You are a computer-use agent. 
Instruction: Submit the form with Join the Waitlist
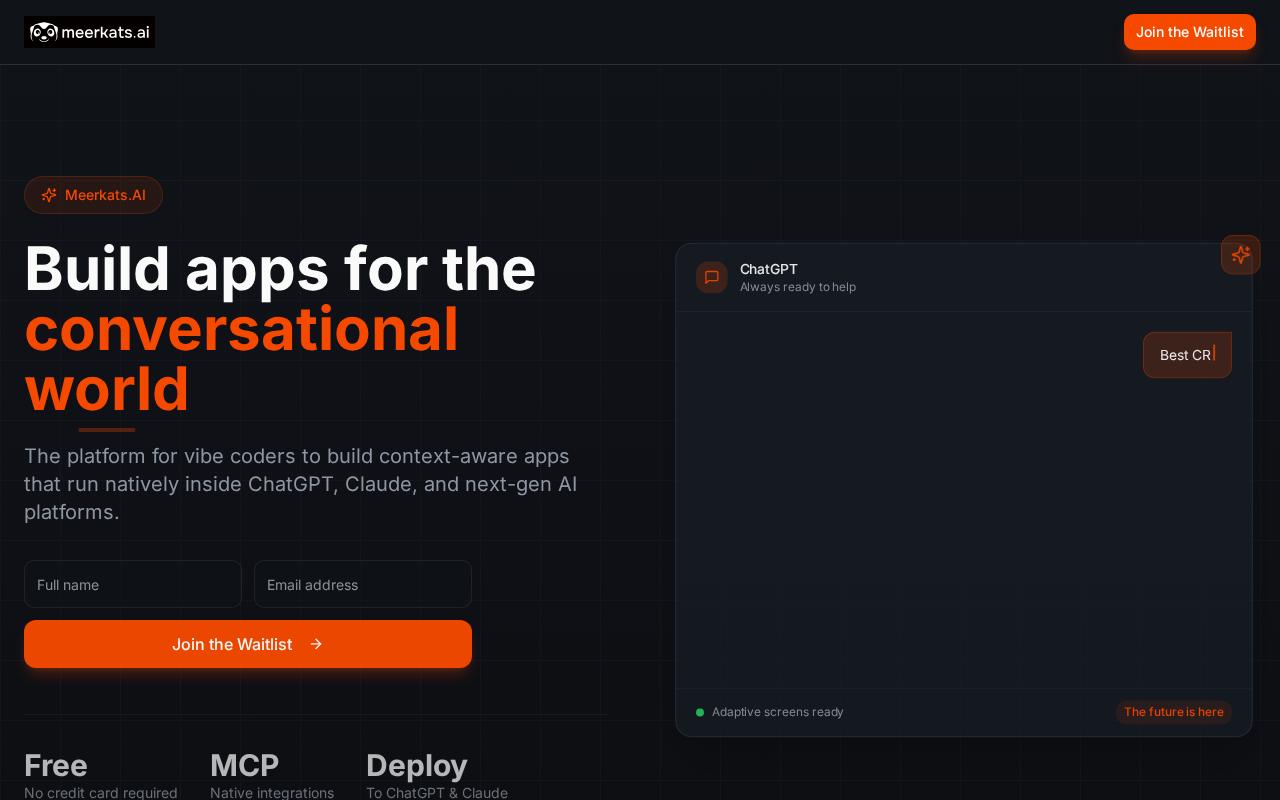point(248,644)
